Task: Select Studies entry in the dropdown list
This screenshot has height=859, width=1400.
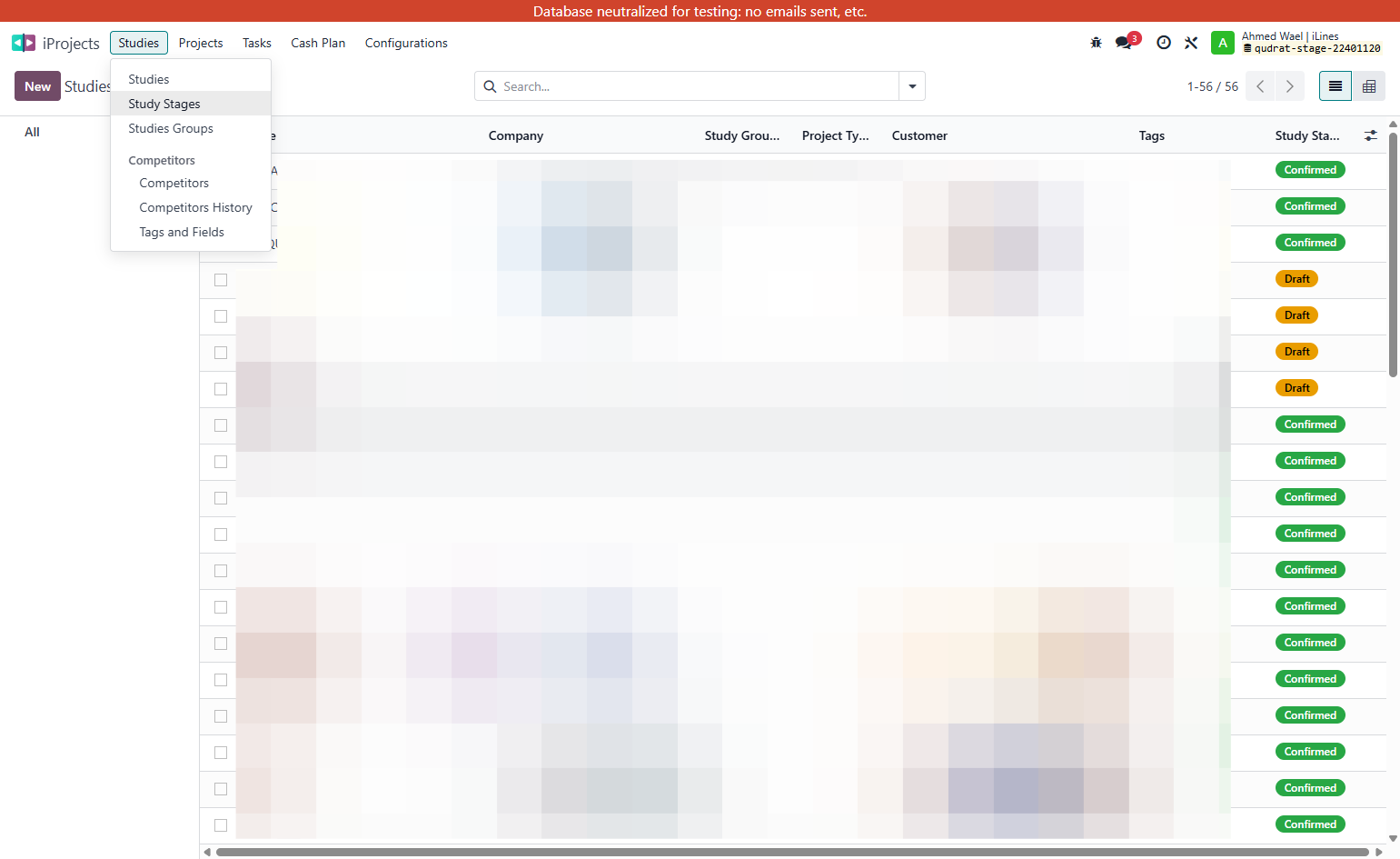Action: [x=191, y=79]
